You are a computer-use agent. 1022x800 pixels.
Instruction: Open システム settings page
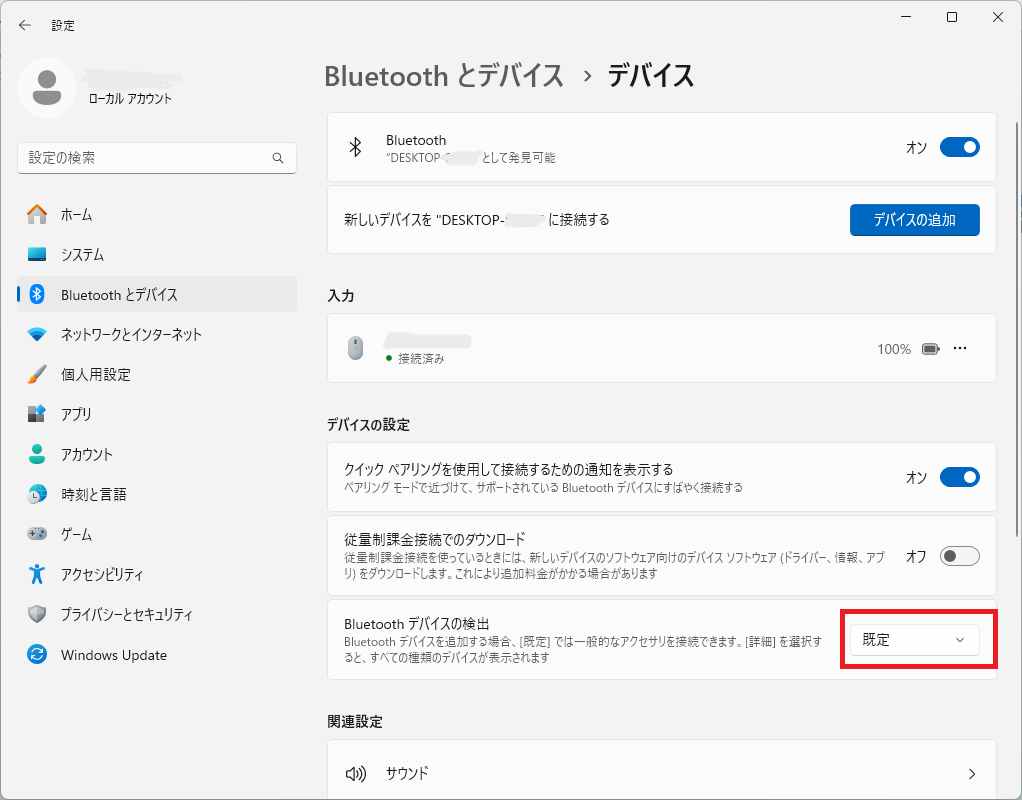[157, 254]
